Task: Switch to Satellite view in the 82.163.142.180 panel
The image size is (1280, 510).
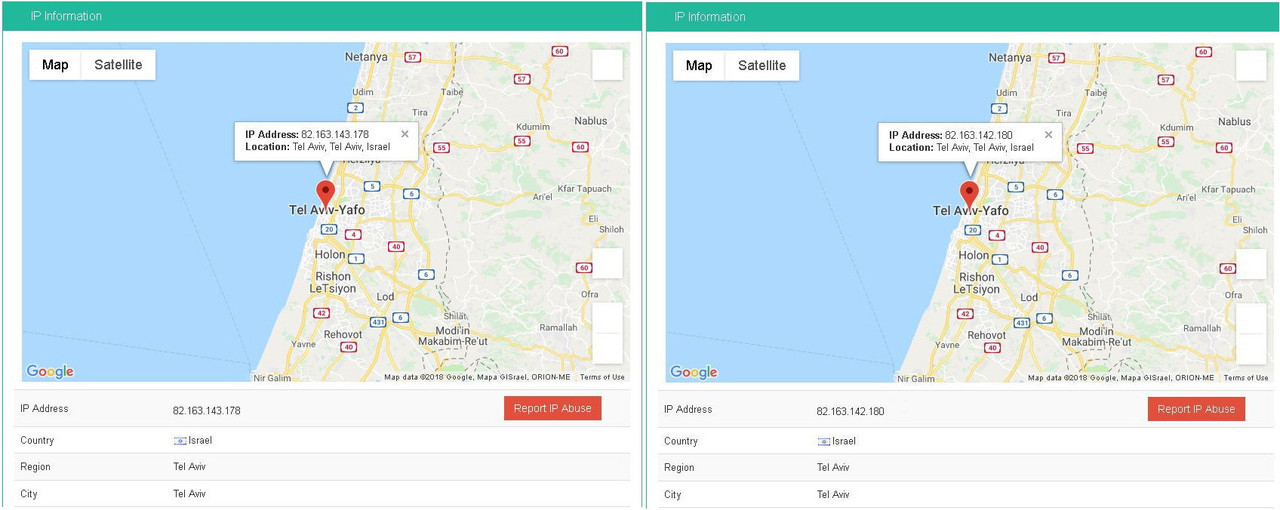Action: (762, 65)
